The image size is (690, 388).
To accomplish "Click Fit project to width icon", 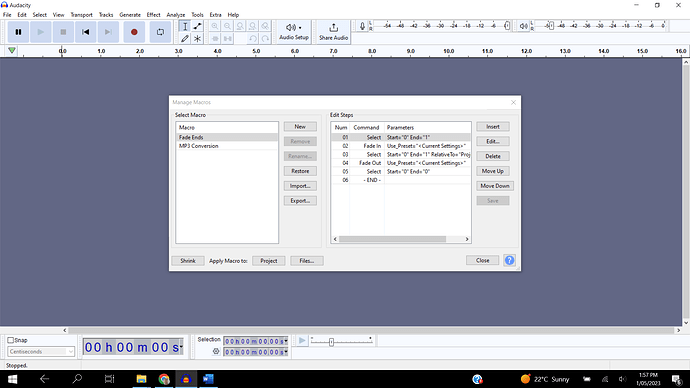I will (253, 26).
